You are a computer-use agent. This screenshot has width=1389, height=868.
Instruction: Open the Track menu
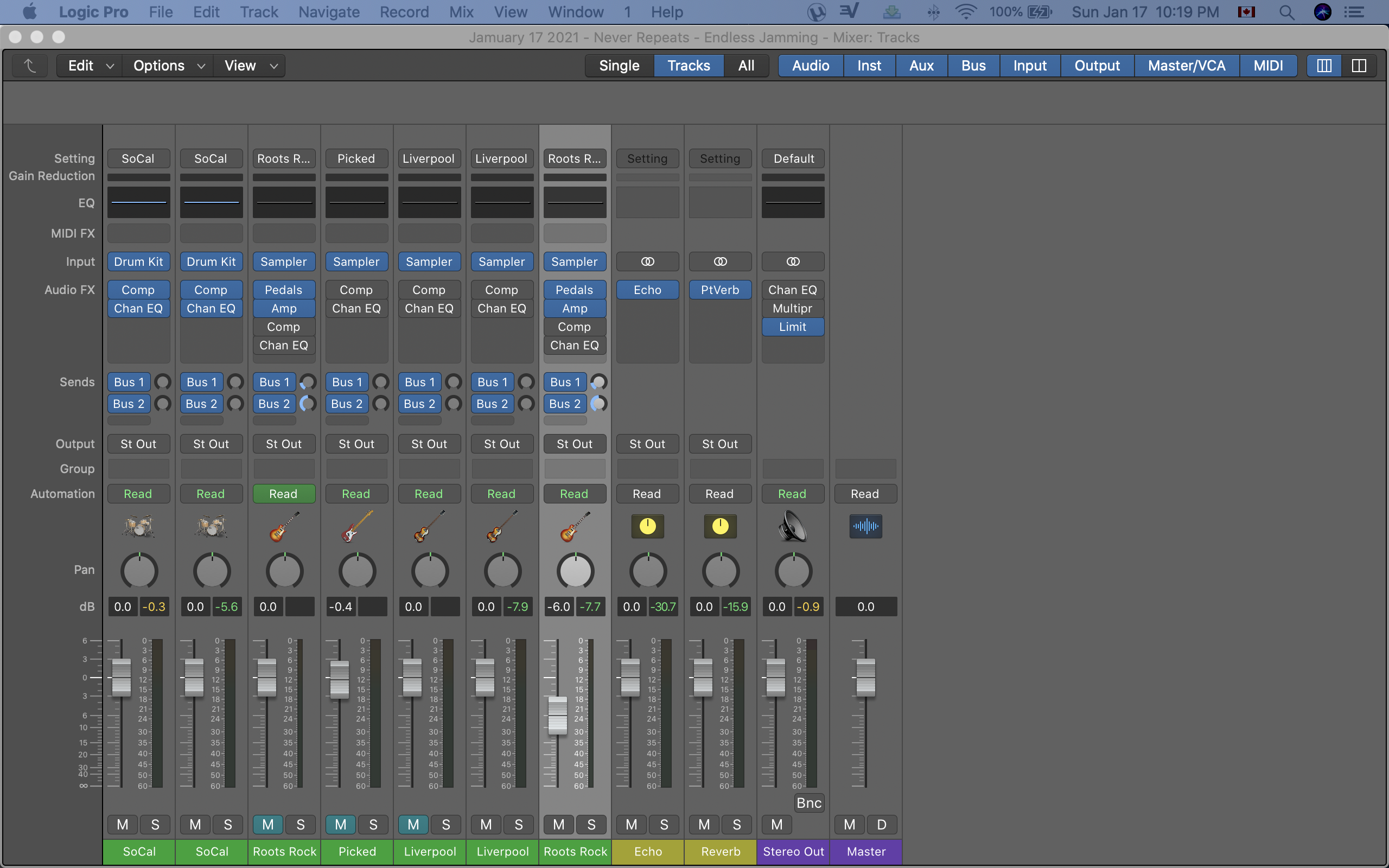point(259,12)
